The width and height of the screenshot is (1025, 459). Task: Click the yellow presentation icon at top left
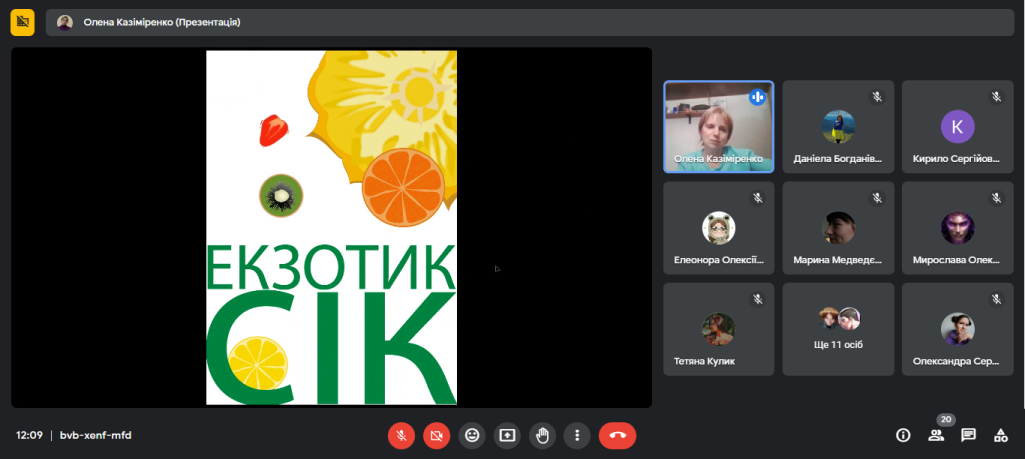pos(23,22)
